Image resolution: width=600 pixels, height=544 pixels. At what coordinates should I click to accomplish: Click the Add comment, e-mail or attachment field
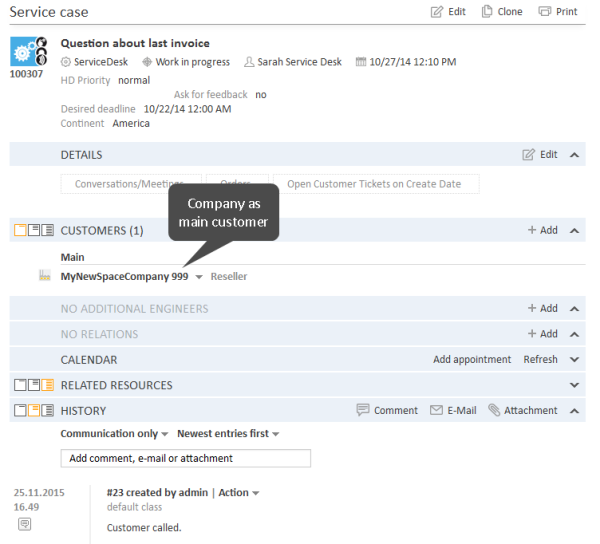point(186,458)
